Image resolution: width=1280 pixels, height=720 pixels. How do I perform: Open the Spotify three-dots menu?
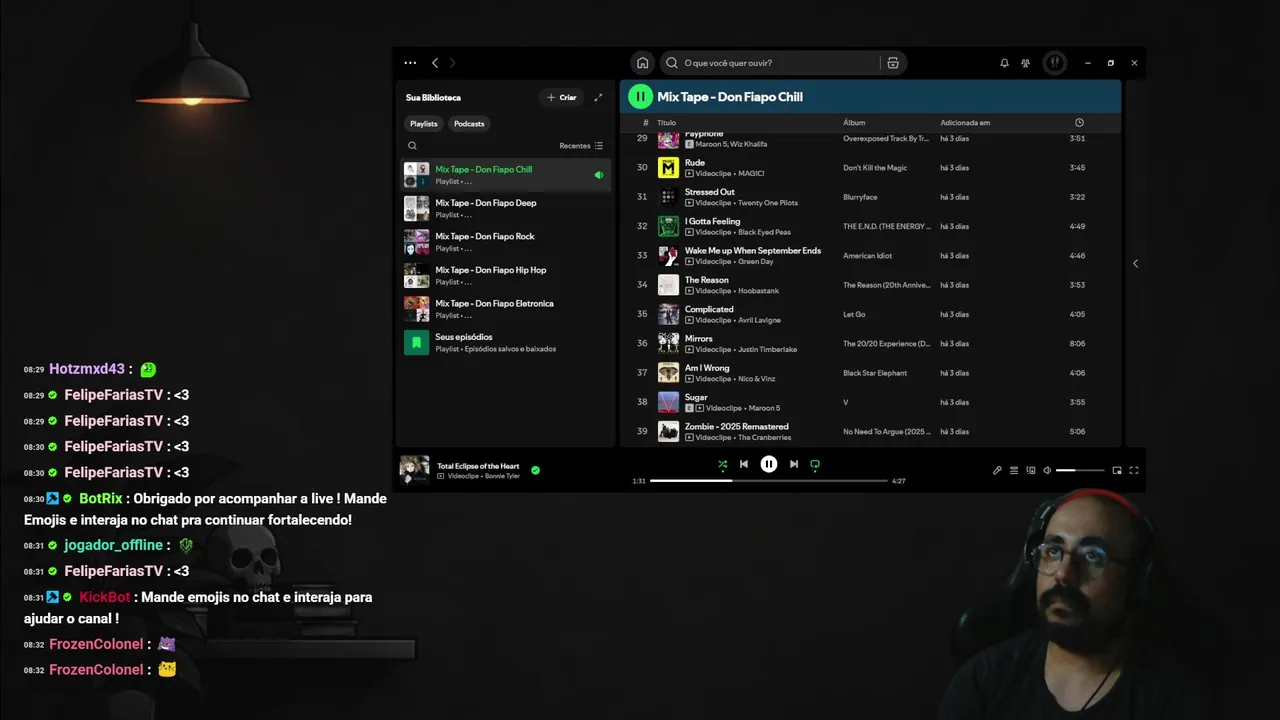[x=410, y=63]
